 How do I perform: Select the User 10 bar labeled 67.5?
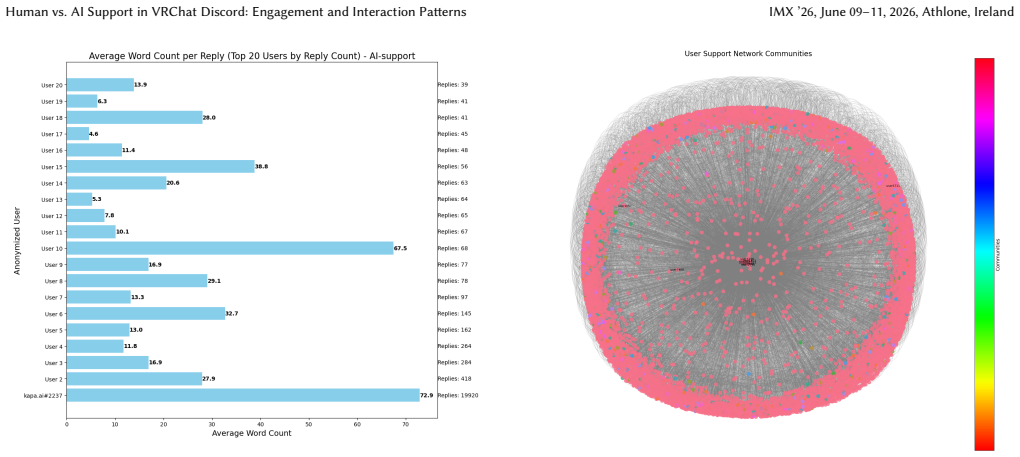click(230, 248)
